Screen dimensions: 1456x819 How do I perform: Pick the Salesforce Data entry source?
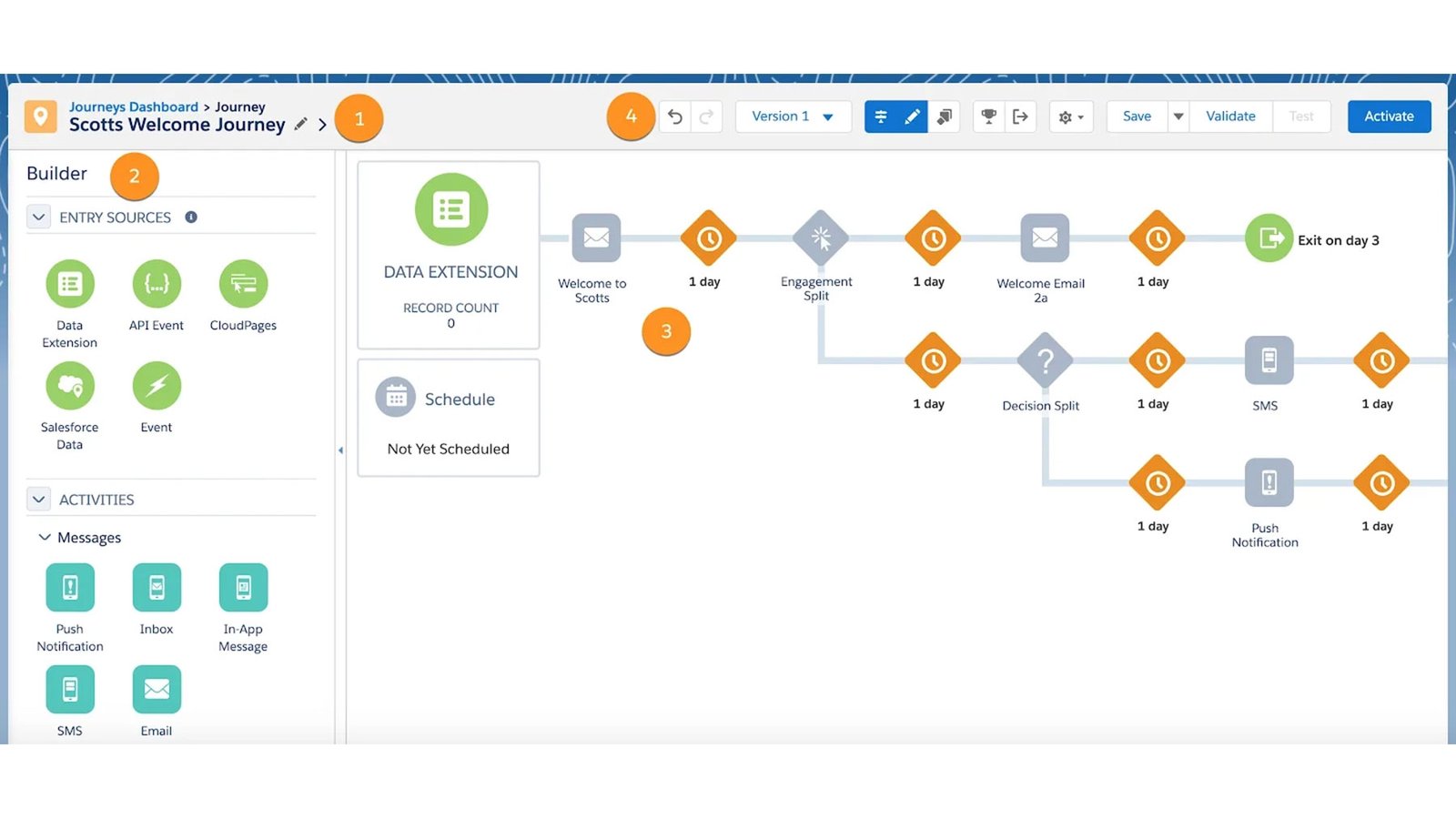70,386
